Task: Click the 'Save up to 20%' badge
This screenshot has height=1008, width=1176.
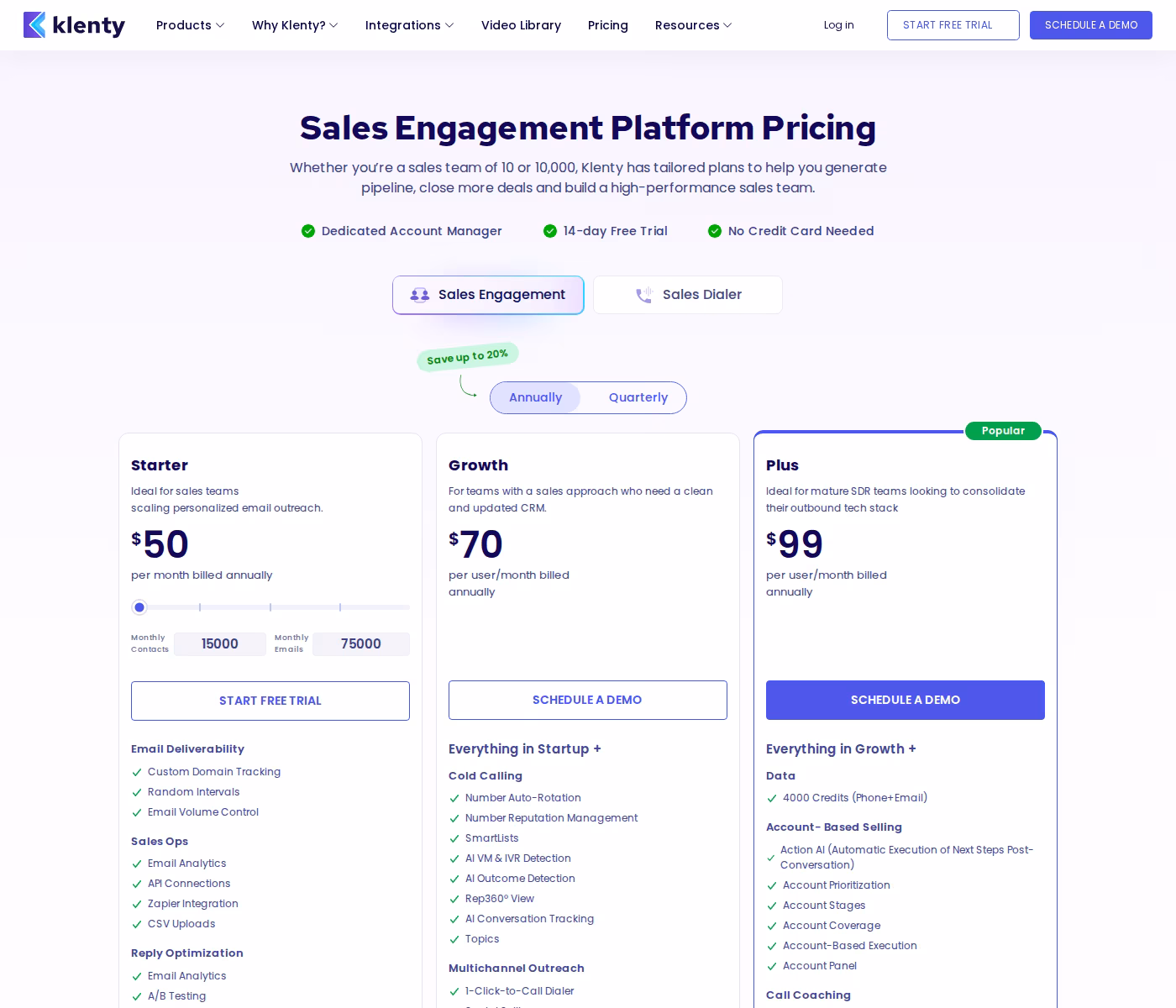Action: [x=468, y=357]
